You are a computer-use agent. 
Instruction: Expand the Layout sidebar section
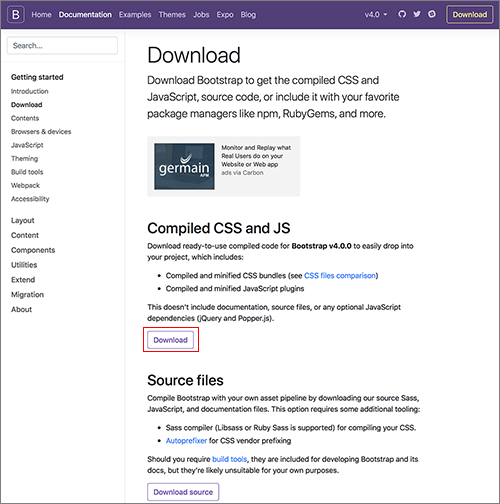click(23, 220)
